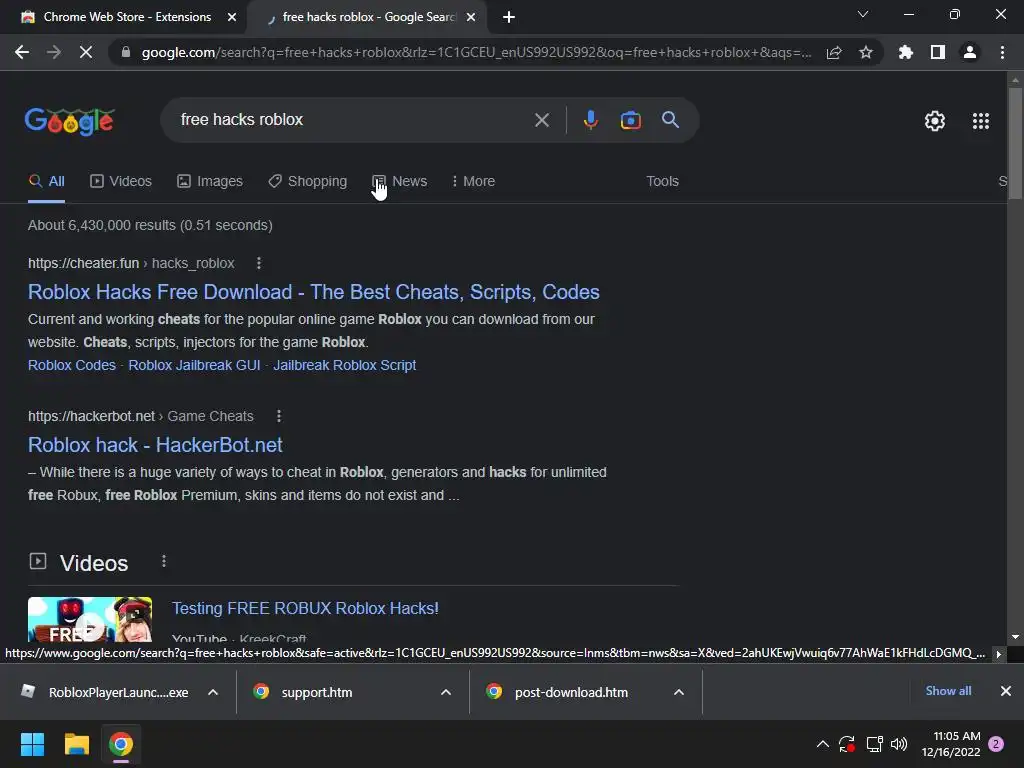The height and width of the screenshot is (768, 1024).
Task: Open Google quick settings gear
Action: tap(935, 121)
